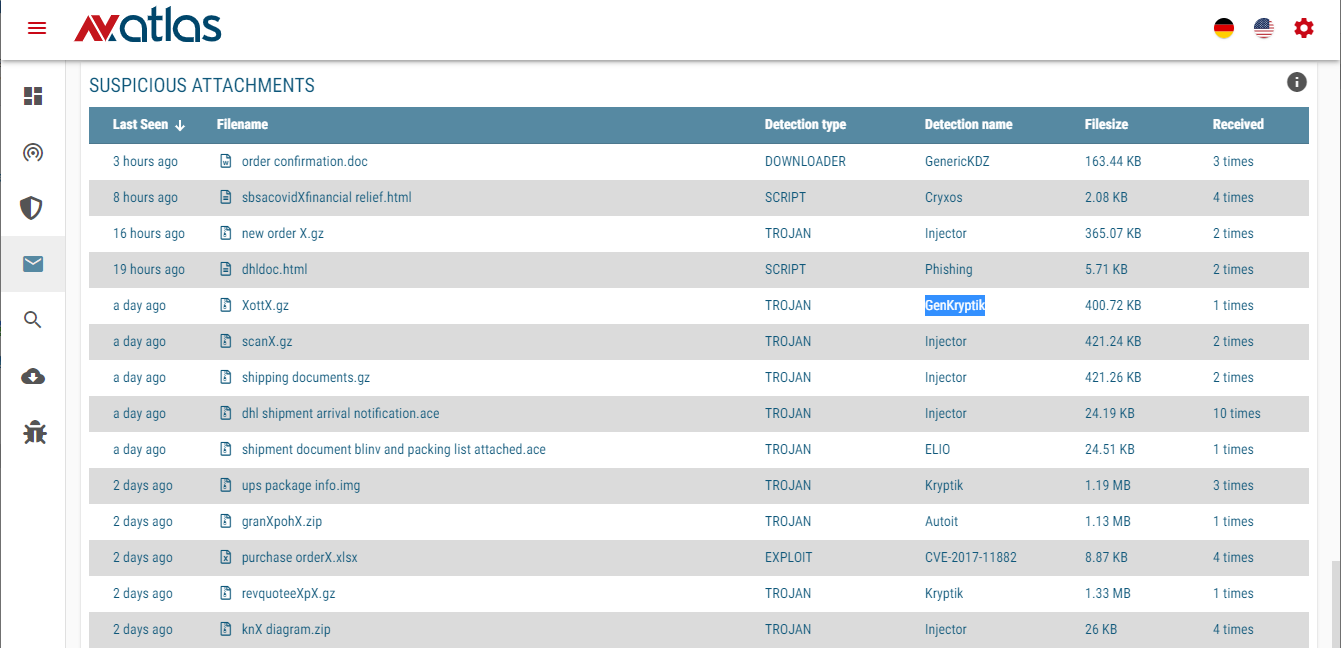Sort by Filename column header
Screen dimensions: 1341x648
[242, 125]
